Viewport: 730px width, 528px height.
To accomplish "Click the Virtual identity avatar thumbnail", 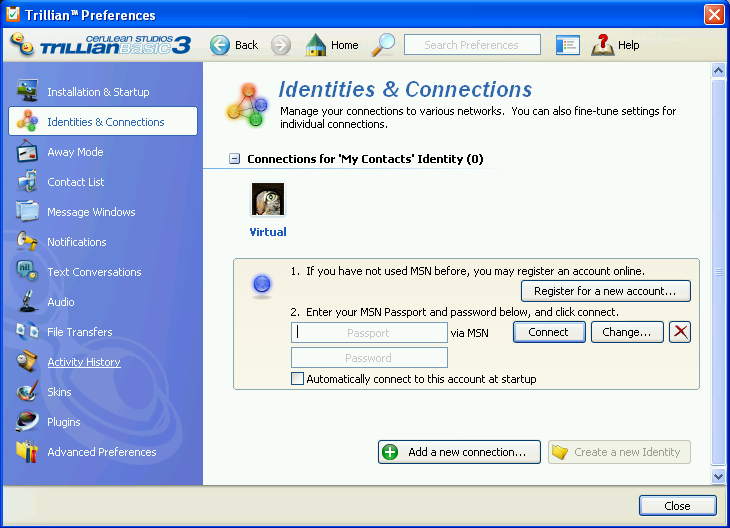I will point(268,199).
